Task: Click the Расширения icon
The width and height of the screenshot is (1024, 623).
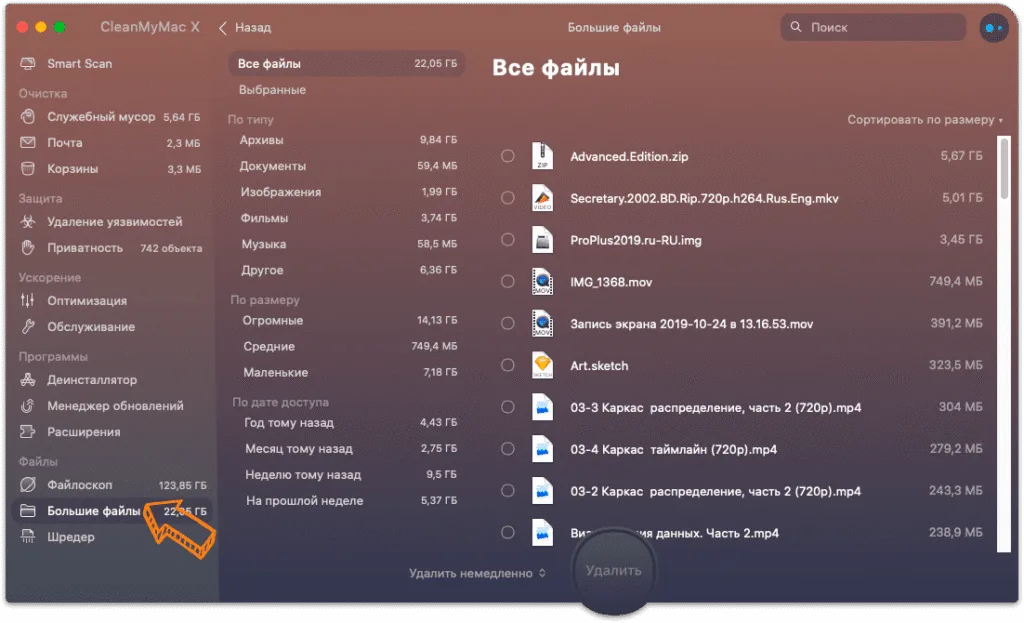Action: pyautogui.click(x=27, y=432)
